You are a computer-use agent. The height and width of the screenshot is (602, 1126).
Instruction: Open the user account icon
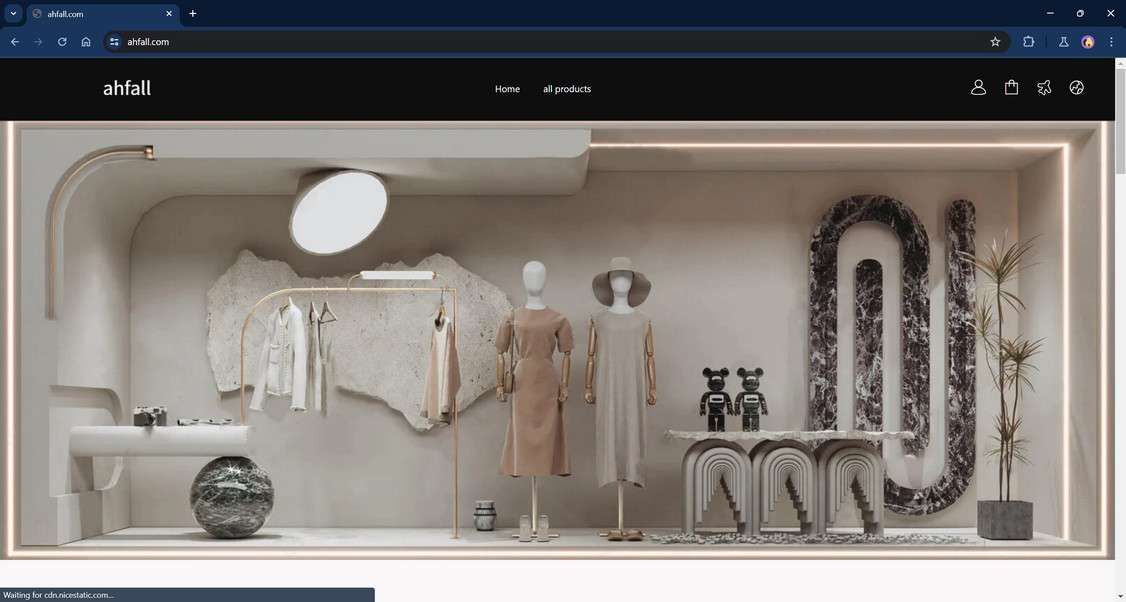(x=978, y=88)
